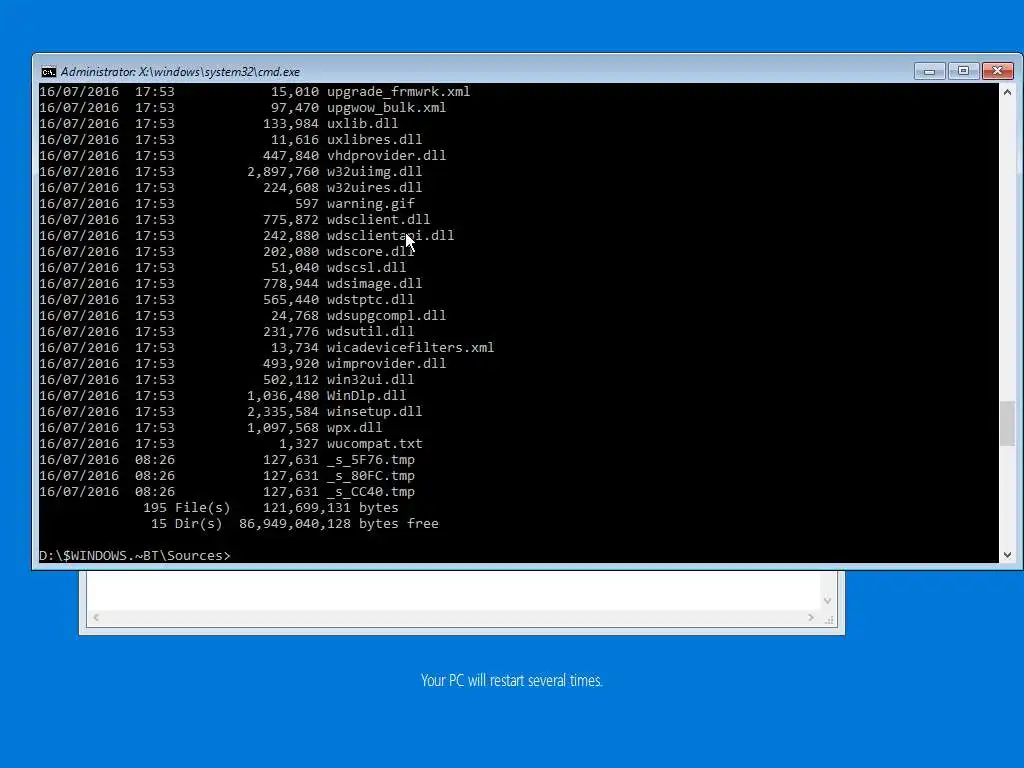Close the Administrator cmd.exe window
The image size is (1024, 768).
pyautogui.click(x=997, y=71)
